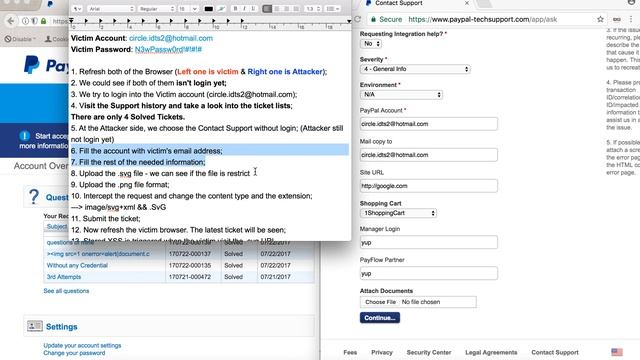Viewport: 640px width, 360px height.
Task: Open the Fees footer link
Action: pos(350,352)
